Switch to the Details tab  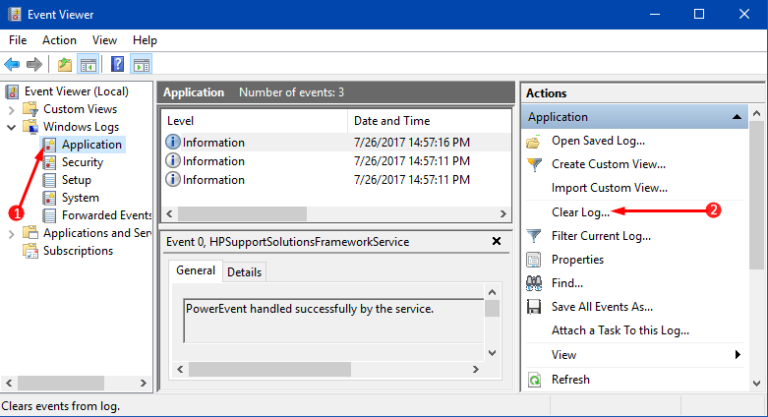[x=244, y=272]
